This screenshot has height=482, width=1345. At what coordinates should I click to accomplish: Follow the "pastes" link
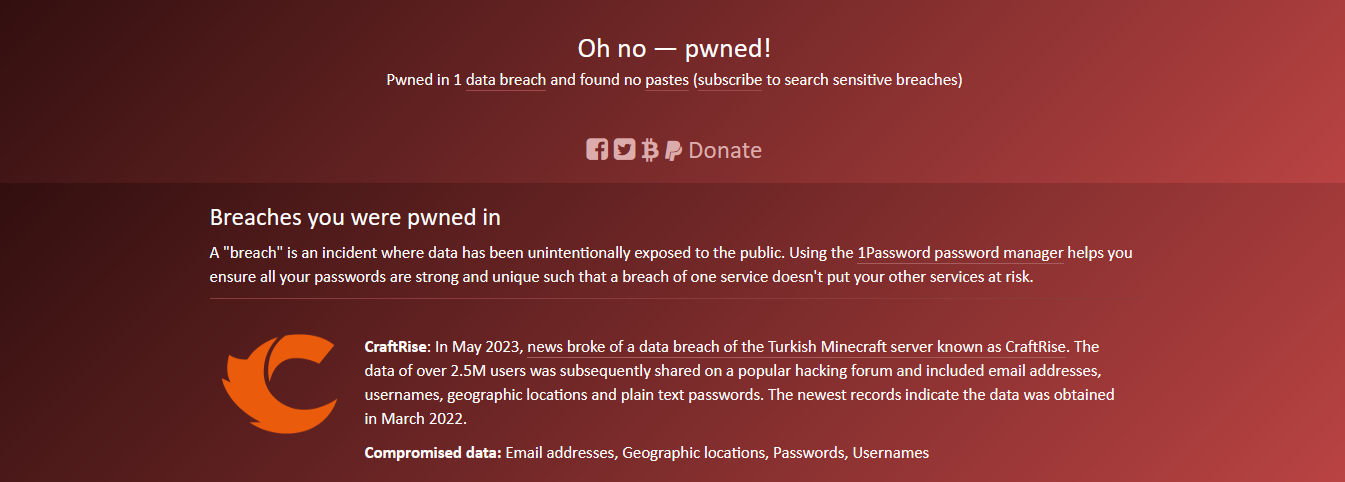point(667,79)
